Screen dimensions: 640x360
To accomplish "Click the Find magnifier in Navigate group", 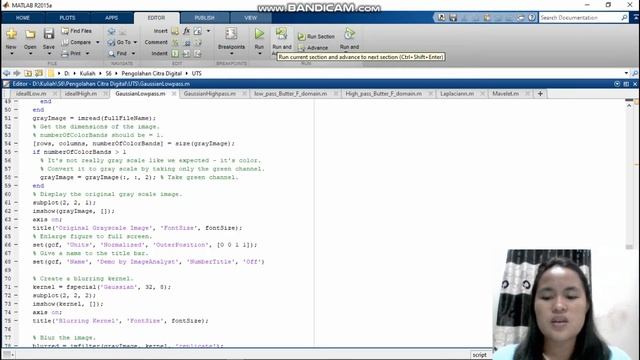I will click(111, 53).
